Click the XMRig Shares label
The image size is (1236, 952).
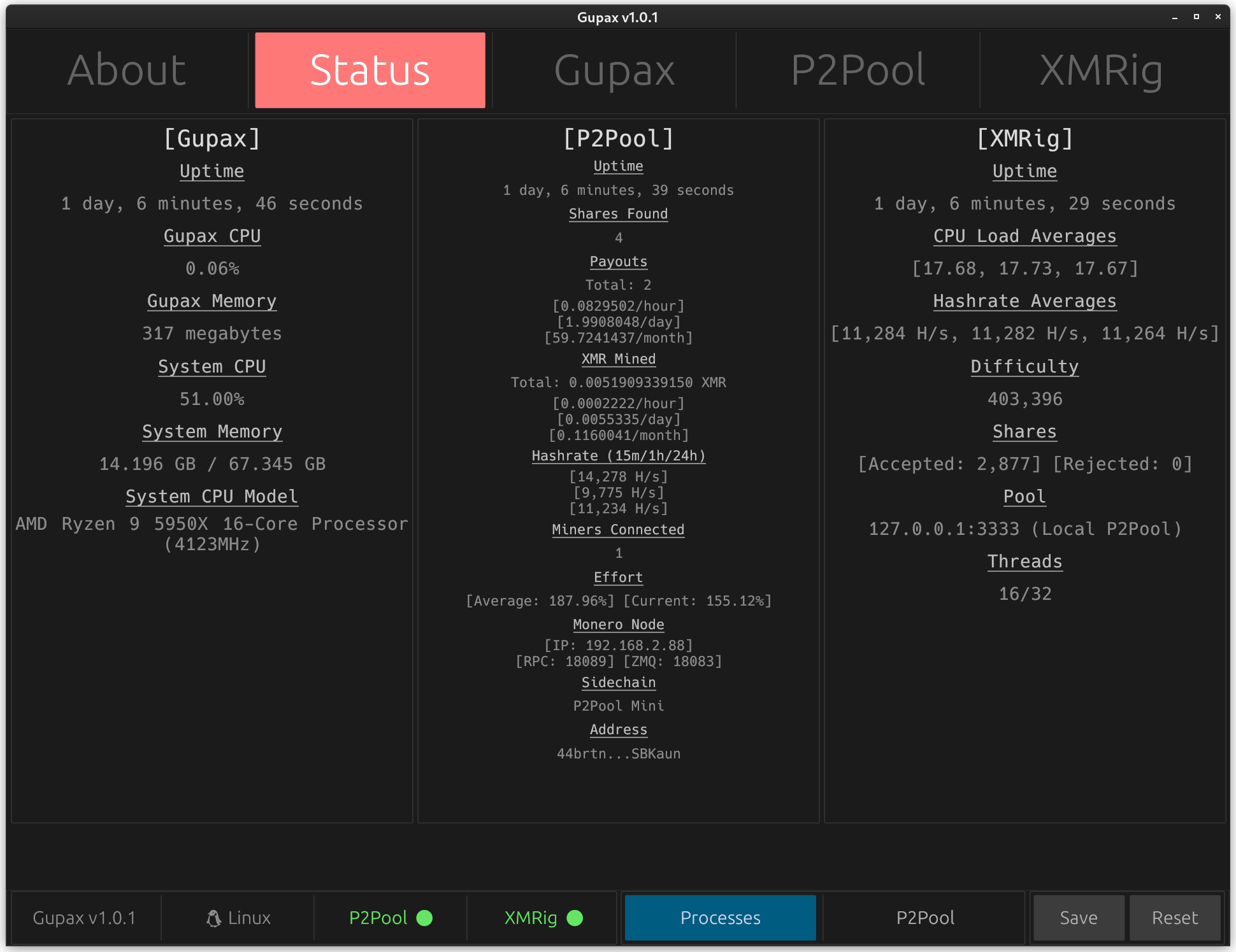(1025, 431)
